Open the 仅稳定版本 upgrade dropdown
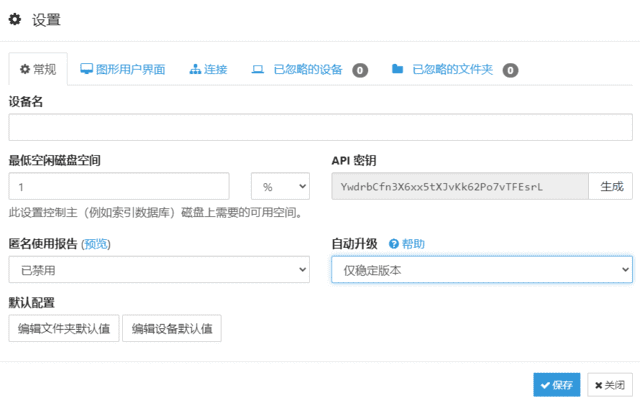 tap(481, 270)
